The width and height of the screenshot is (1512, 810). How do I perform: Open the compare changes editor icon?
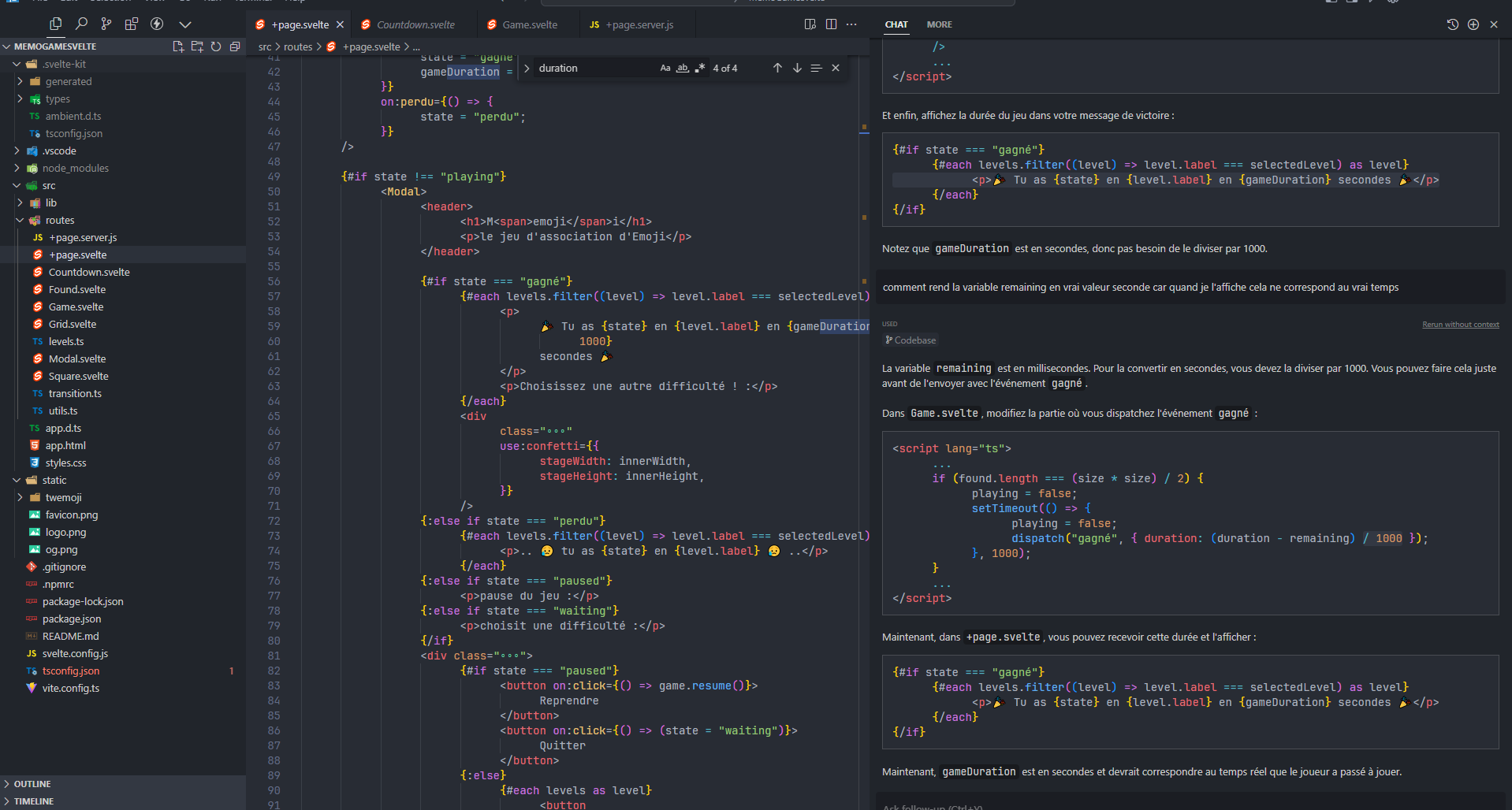(810, 24)
